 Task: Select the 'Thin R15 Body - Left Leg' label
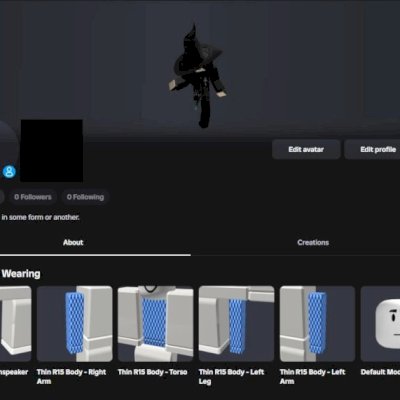231,376
